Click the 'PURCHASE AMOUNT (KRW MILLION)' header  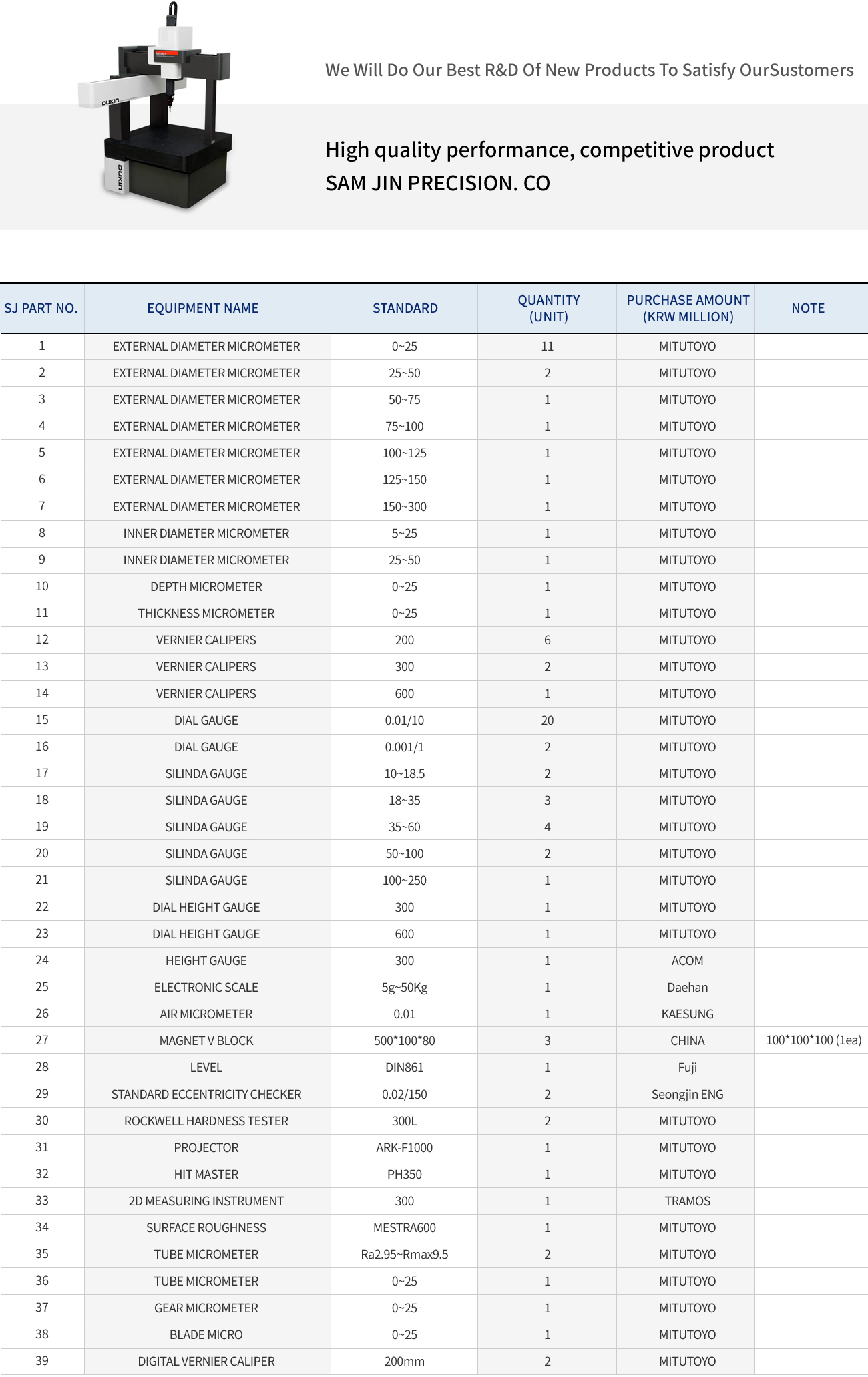688,308
